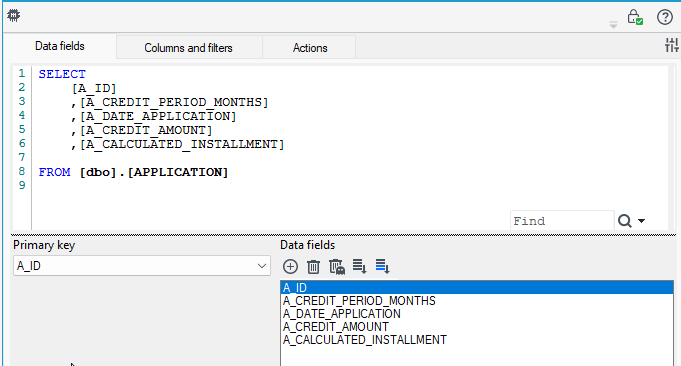
Task: Click [A_CREDIT_PERIOD_MONTHS] in SQL editor
Action: [x=174, y=102]
